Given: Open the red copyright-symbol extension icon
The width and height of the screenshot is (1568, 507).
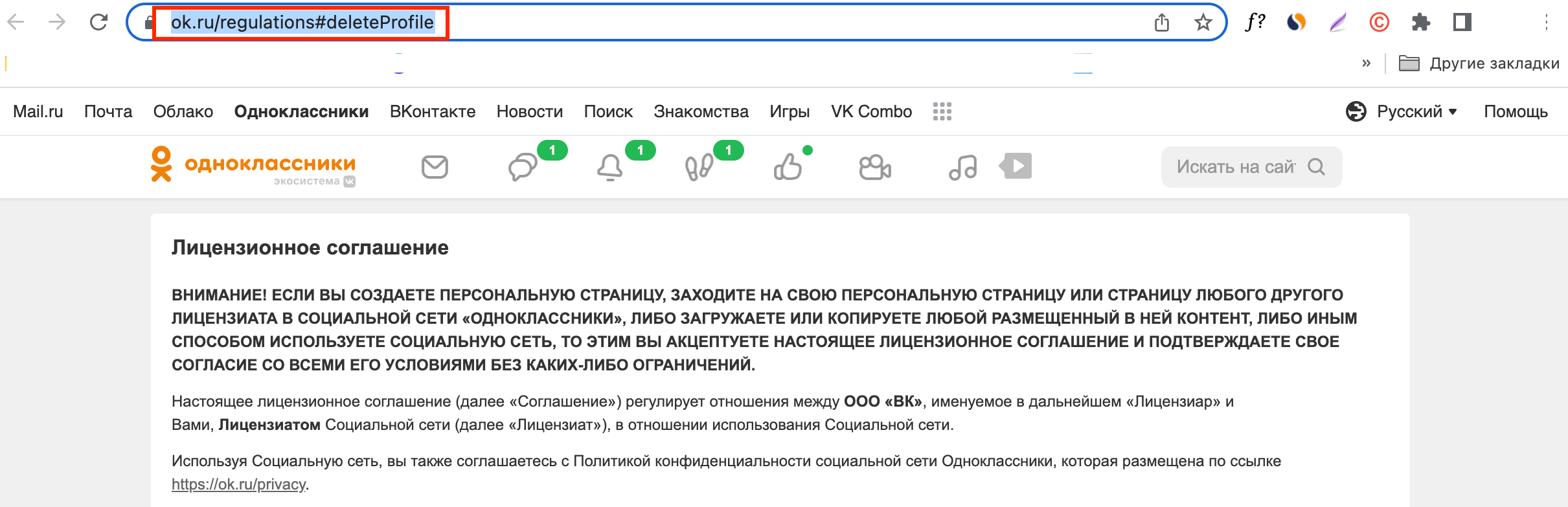Looking at the screenshot, I should point(1379,23).
